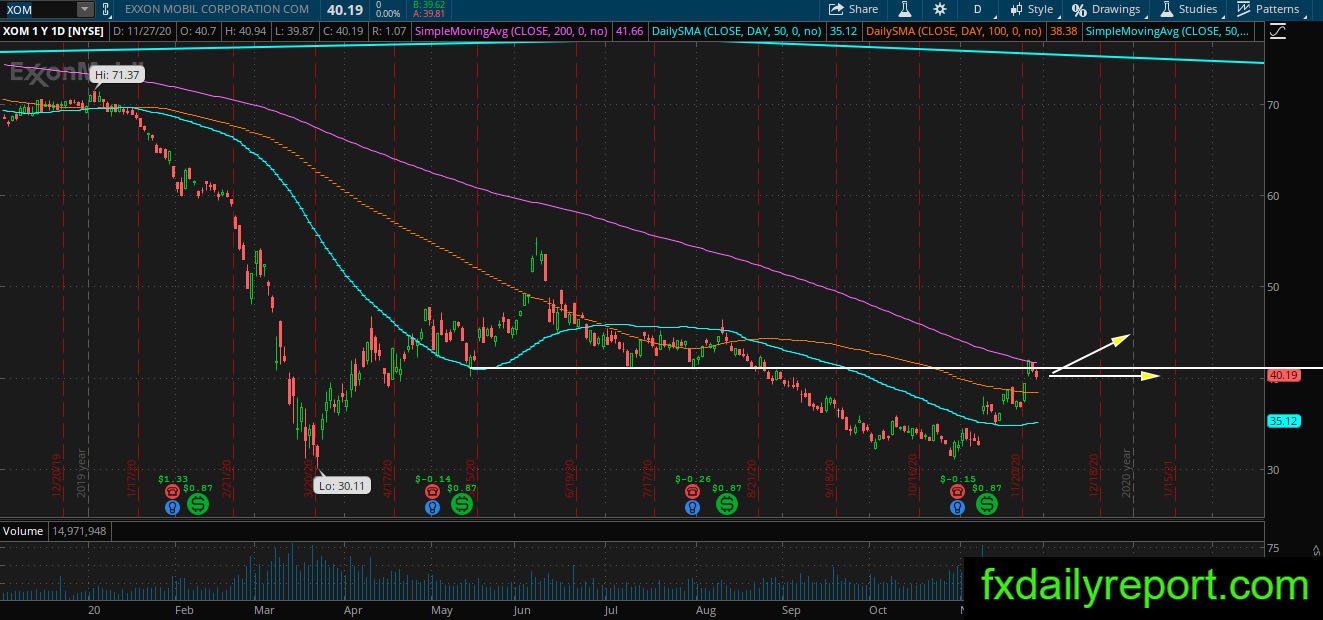1323x620 pixels.
Task: Click SimpleMovingAvg (CLOSE, 200) study label
Action: click(510, 31)
